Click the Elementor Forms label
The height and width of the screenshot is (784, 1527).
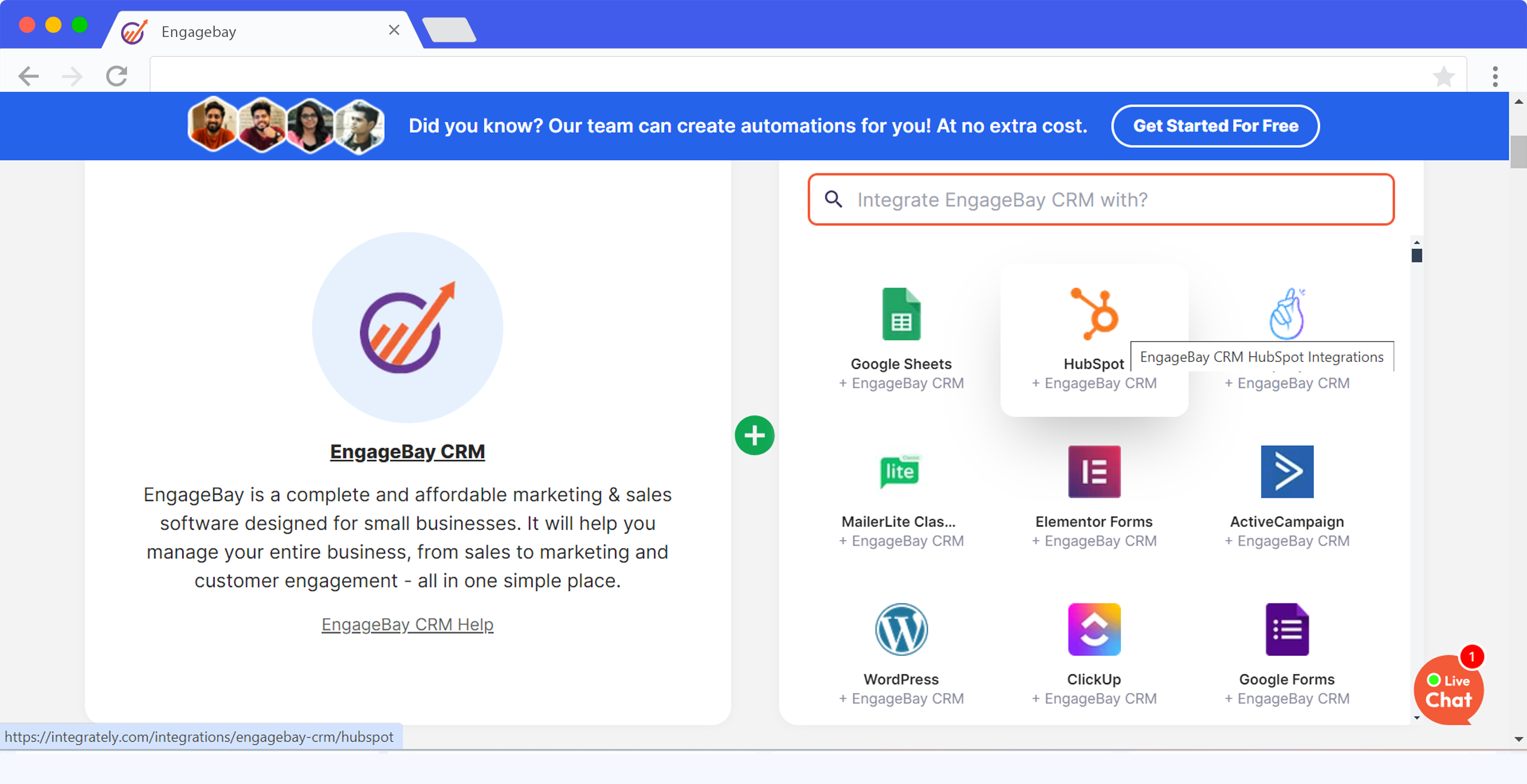pyautogui.click(x=1094, y=522)
